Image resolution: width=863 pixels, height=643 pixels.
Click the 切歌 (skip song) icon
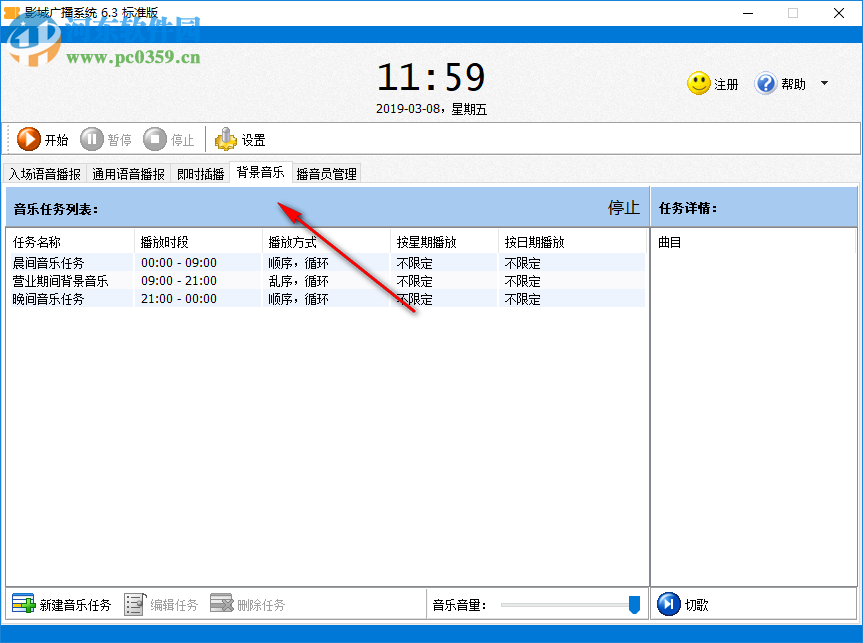coord(668,603)
